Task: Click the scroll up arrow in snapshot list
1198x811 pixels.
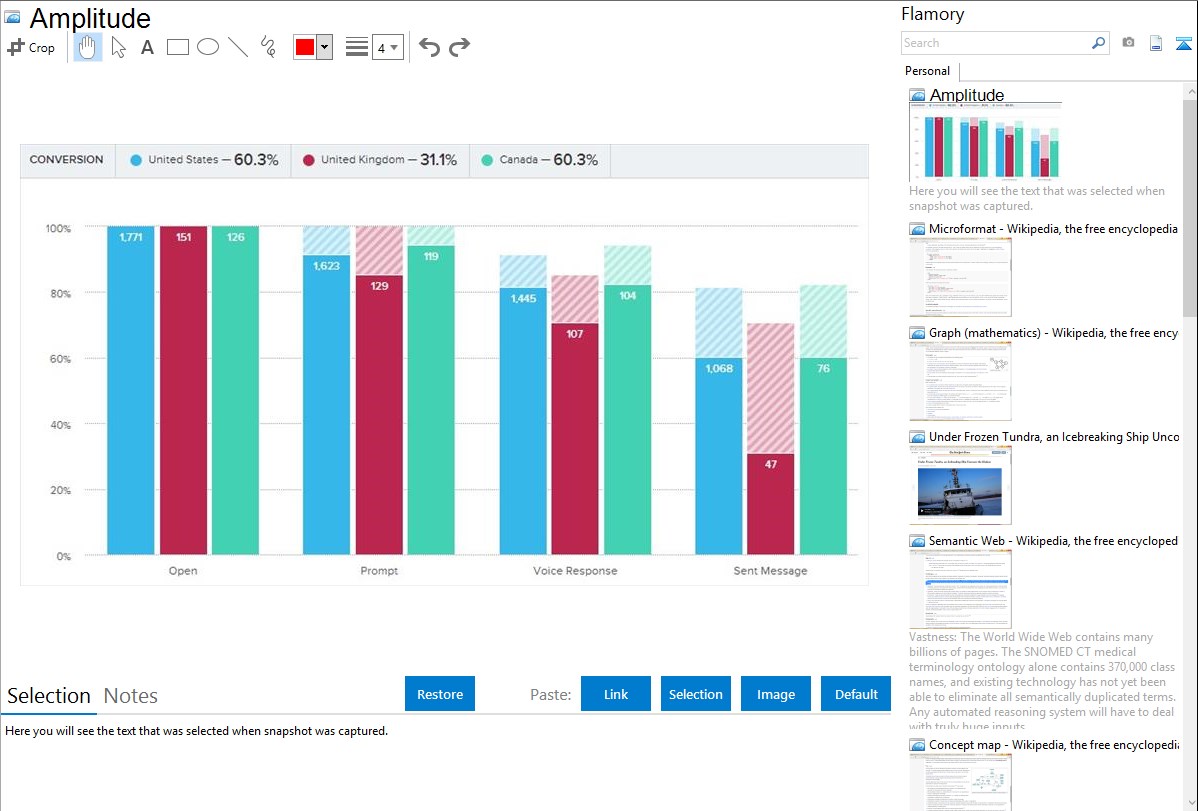Action: 1190,92
